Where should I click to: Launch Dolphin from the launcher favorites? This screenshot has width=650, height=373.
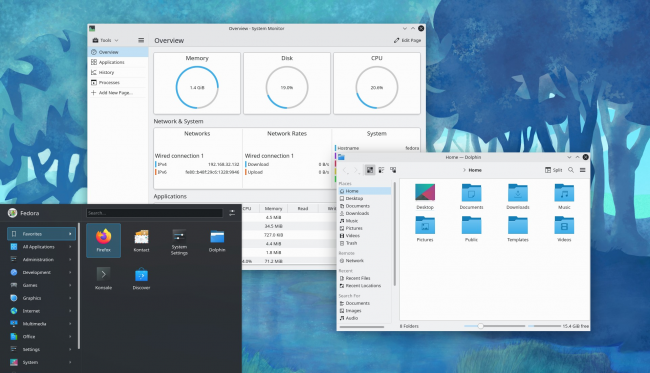(x=217, y=240)
